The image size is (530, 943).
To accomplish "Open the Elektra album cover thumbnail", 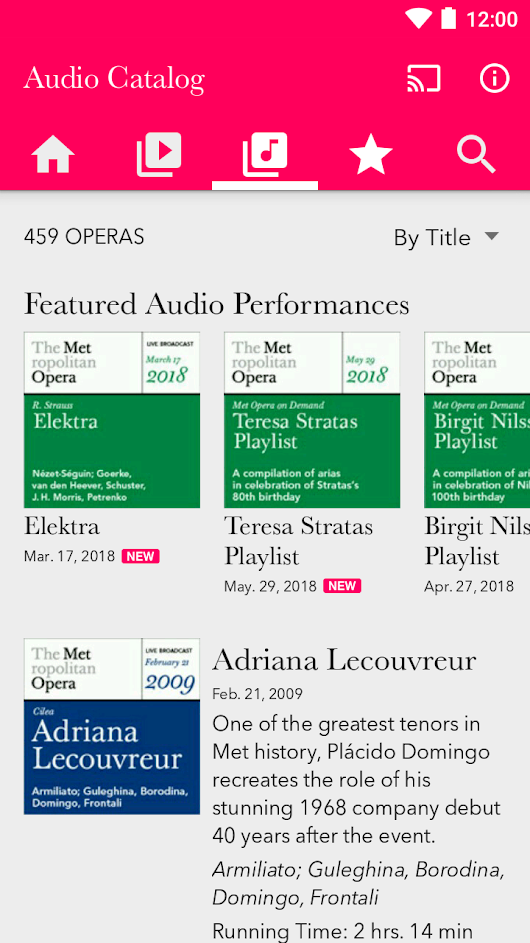I will (112, 420).
